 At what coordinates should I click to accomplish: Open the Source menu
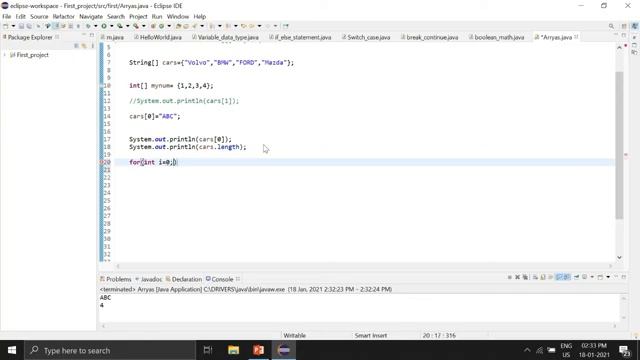click(x=39, y=16)
